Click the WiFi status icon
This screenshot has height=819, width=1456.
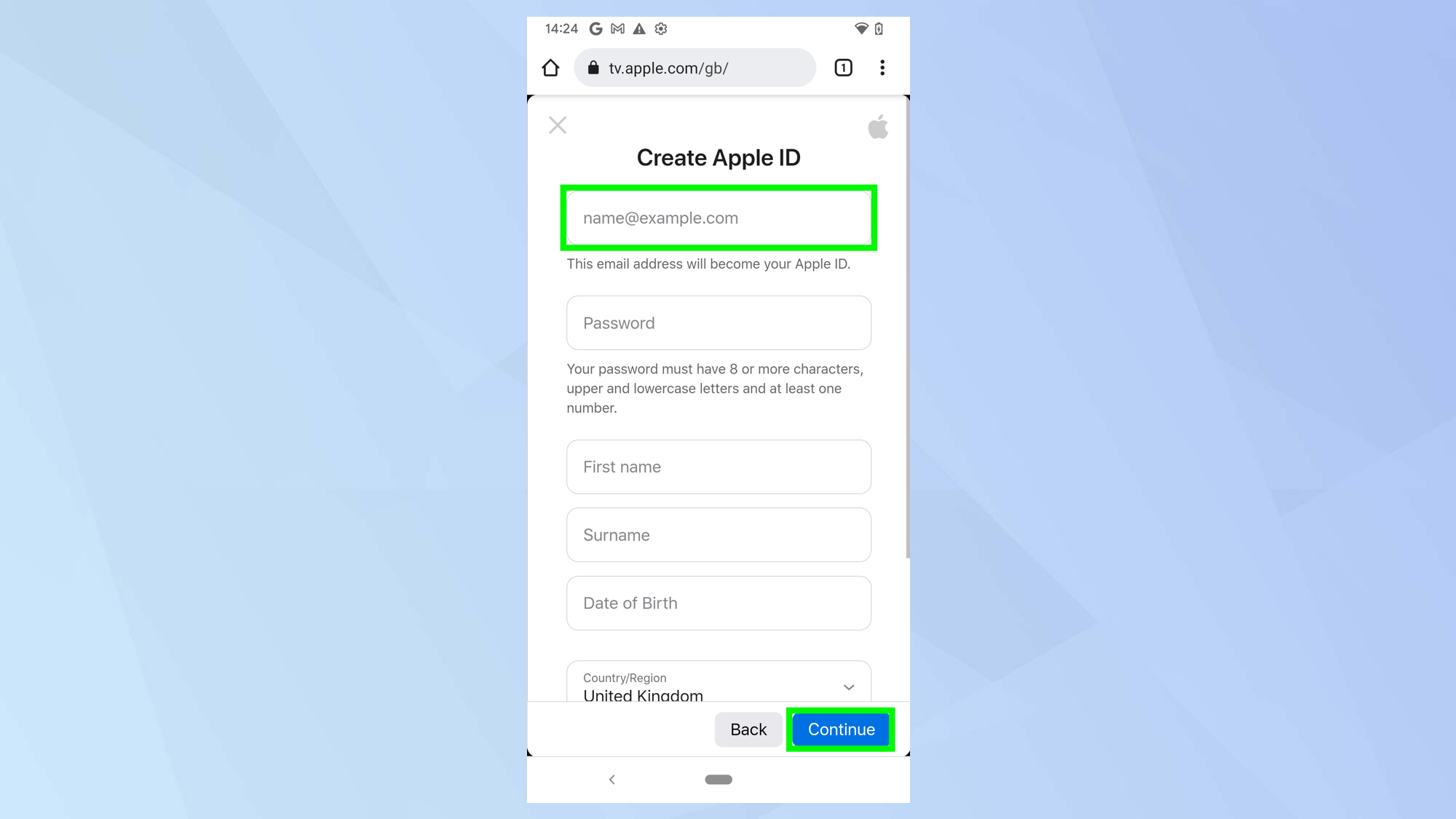[x=861, y=28]
